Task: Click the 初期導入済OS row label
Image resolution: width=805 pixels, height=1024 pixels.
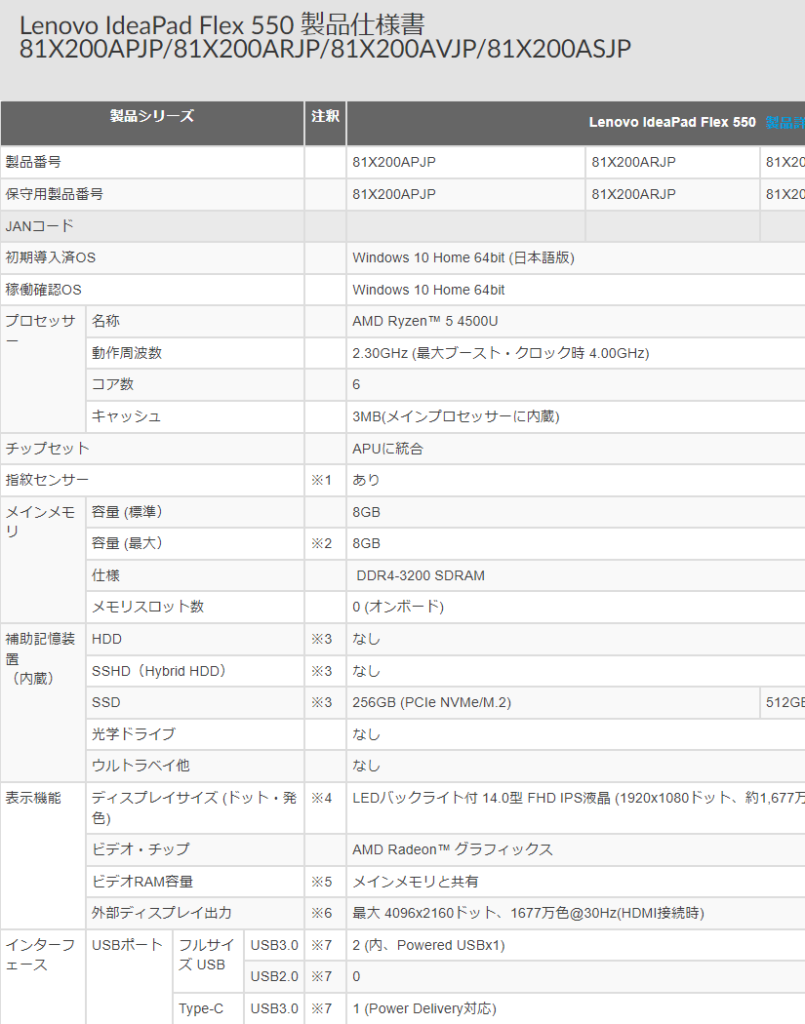Action: tap(50, 257)
